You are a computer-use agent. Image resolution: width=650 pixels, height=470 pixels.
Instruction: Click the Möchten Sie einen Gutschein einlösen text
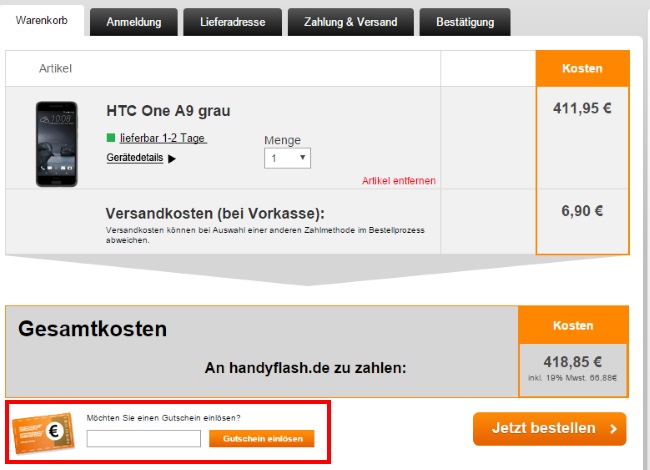pos(163,418)
